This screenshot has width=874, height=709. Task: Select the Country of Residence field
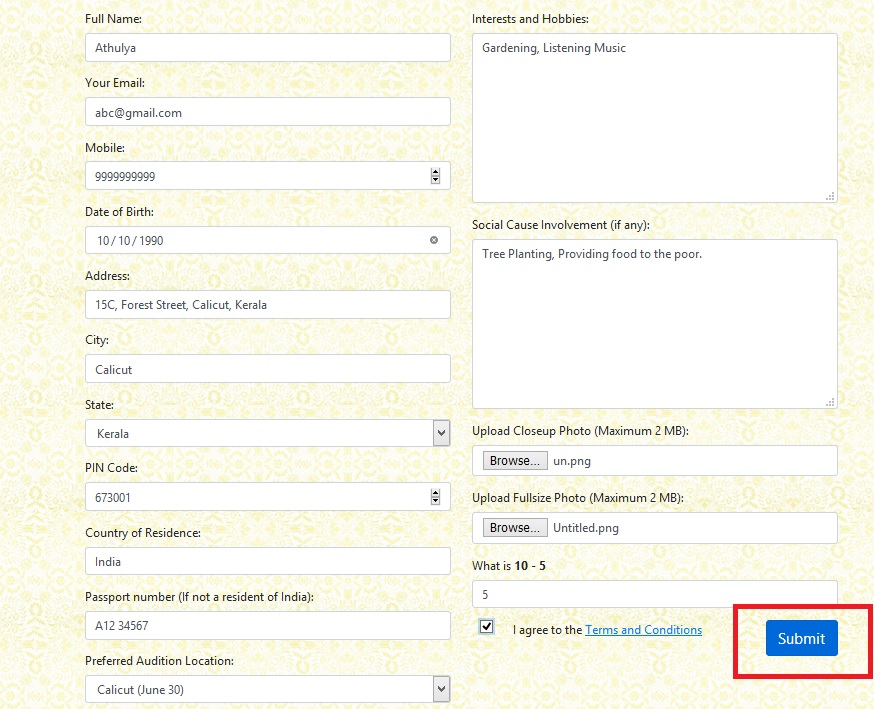267,561
